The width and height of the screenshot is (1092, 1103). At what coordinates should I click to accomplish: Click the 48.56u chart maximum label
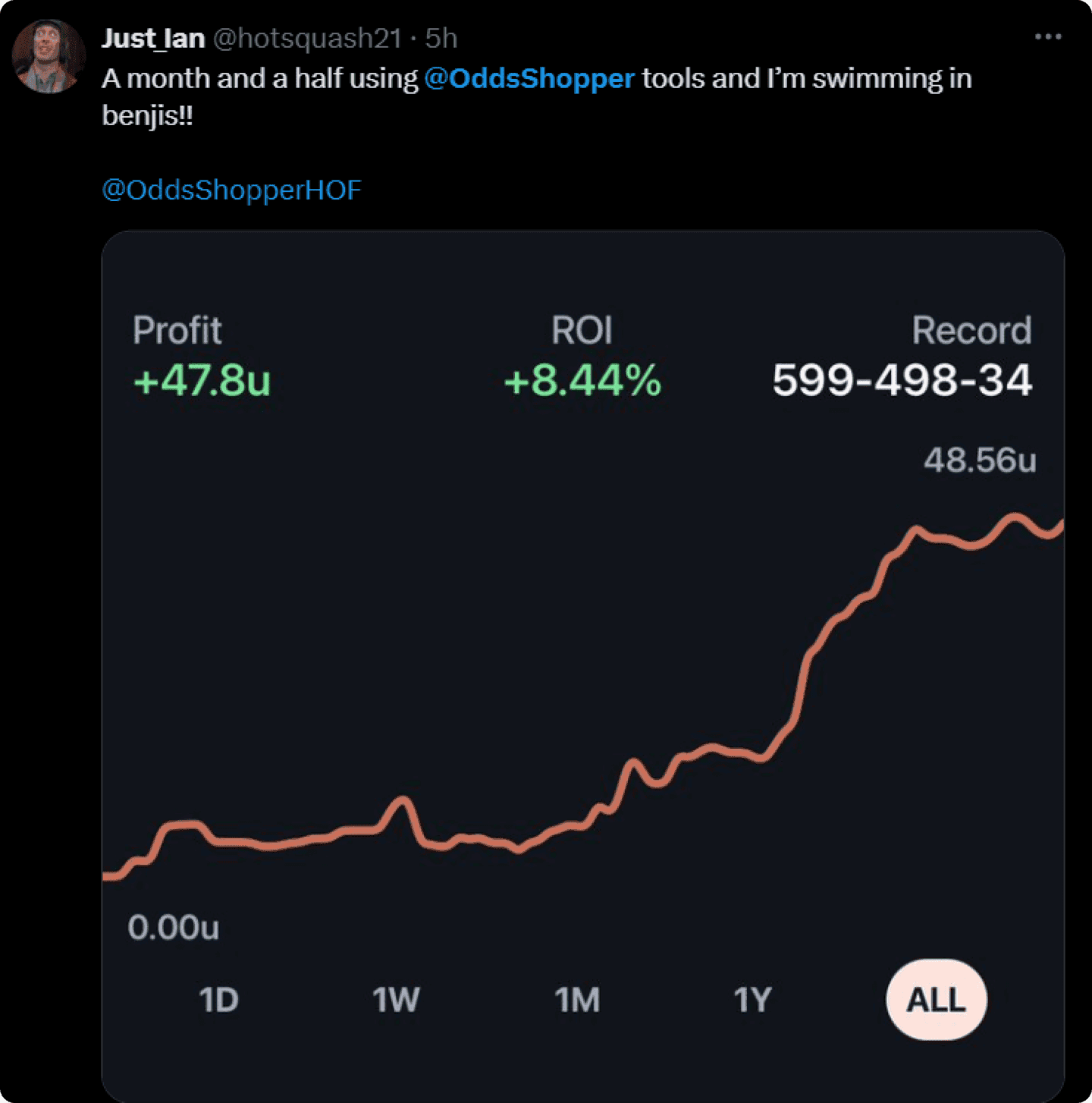pos(979,460)
